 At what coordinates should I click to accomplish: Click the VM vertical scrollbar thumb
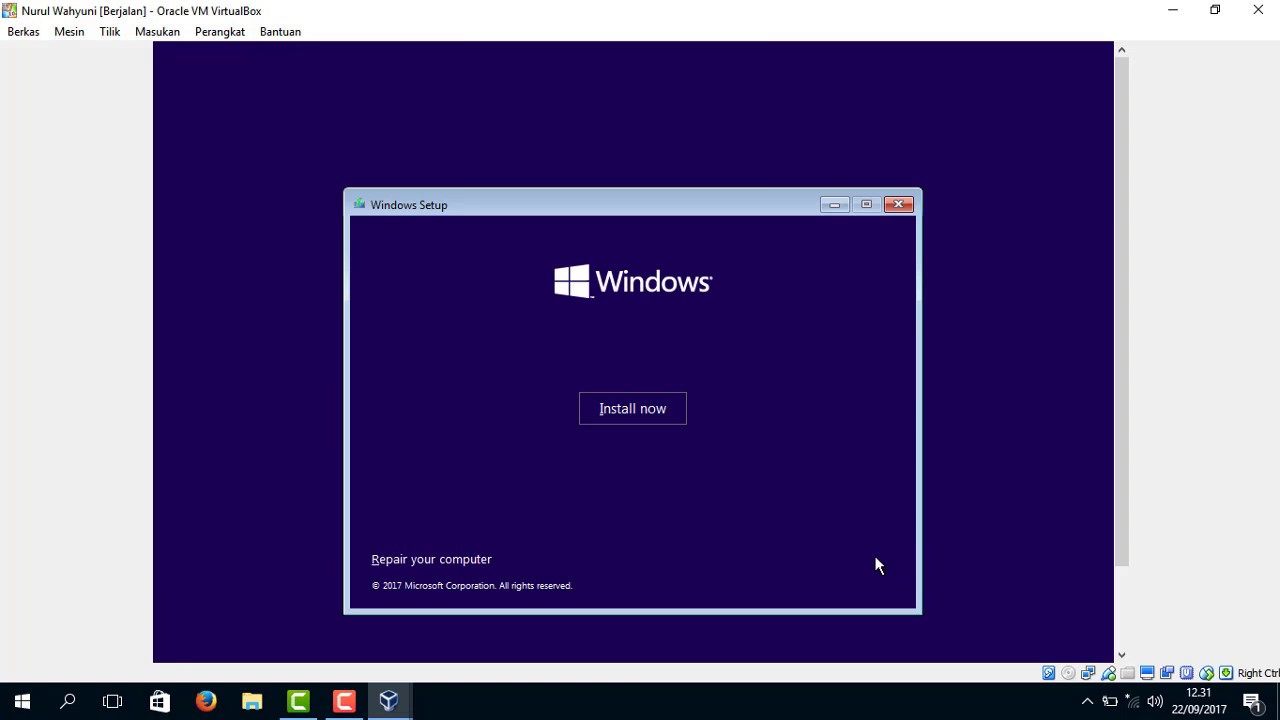(1121, 311)
